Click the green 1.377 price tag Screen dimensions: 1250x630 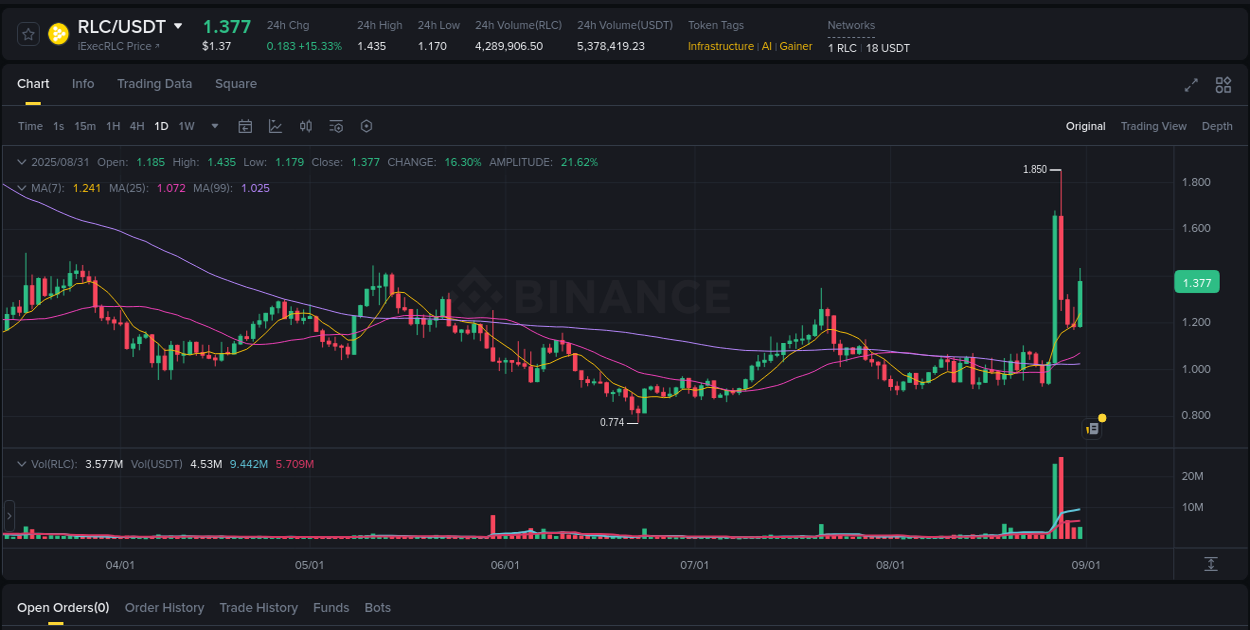1196,282
